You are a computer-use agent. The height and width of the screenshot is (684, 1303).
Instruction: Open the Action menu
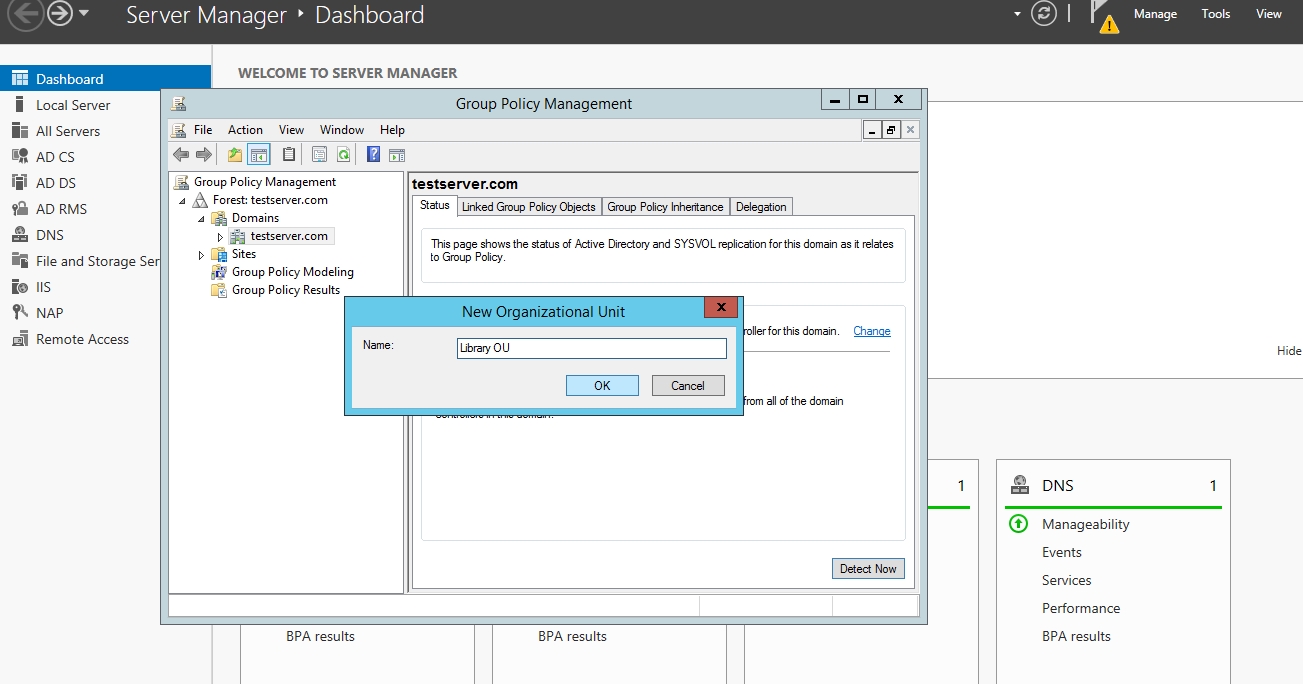(245, 130)
